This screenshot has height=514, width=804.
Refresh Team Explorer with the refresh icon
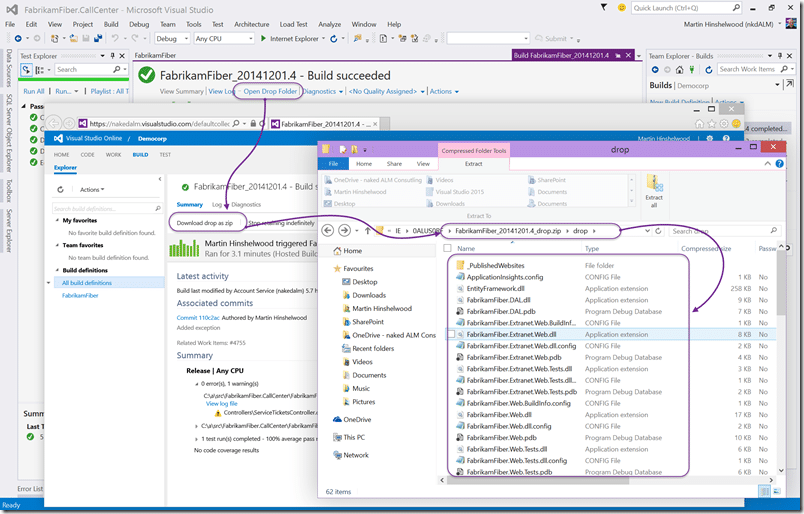(709, 69)
